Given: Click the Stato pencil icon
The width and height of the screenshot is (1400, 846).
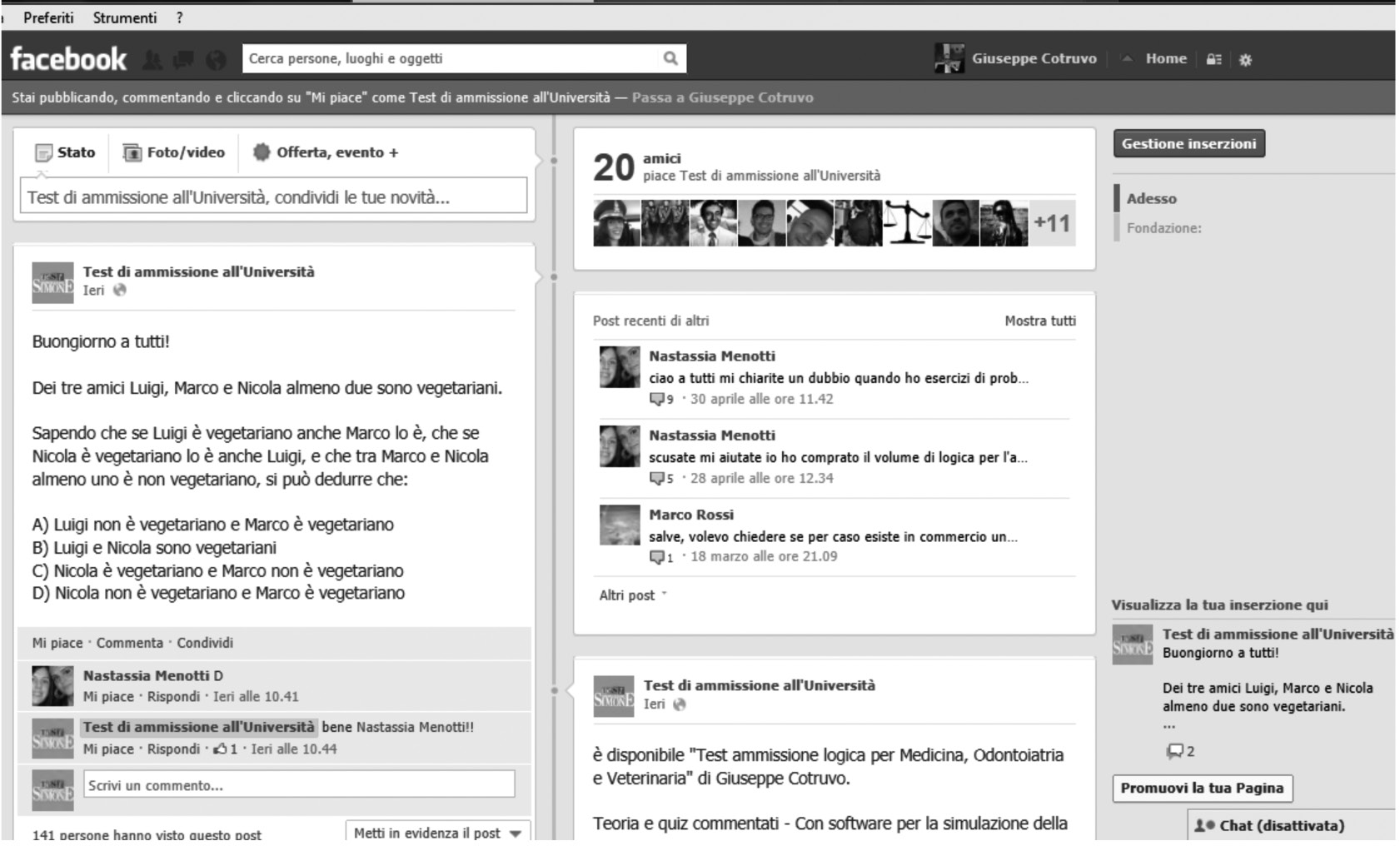Looking at the screenshot, I should 43,153.
